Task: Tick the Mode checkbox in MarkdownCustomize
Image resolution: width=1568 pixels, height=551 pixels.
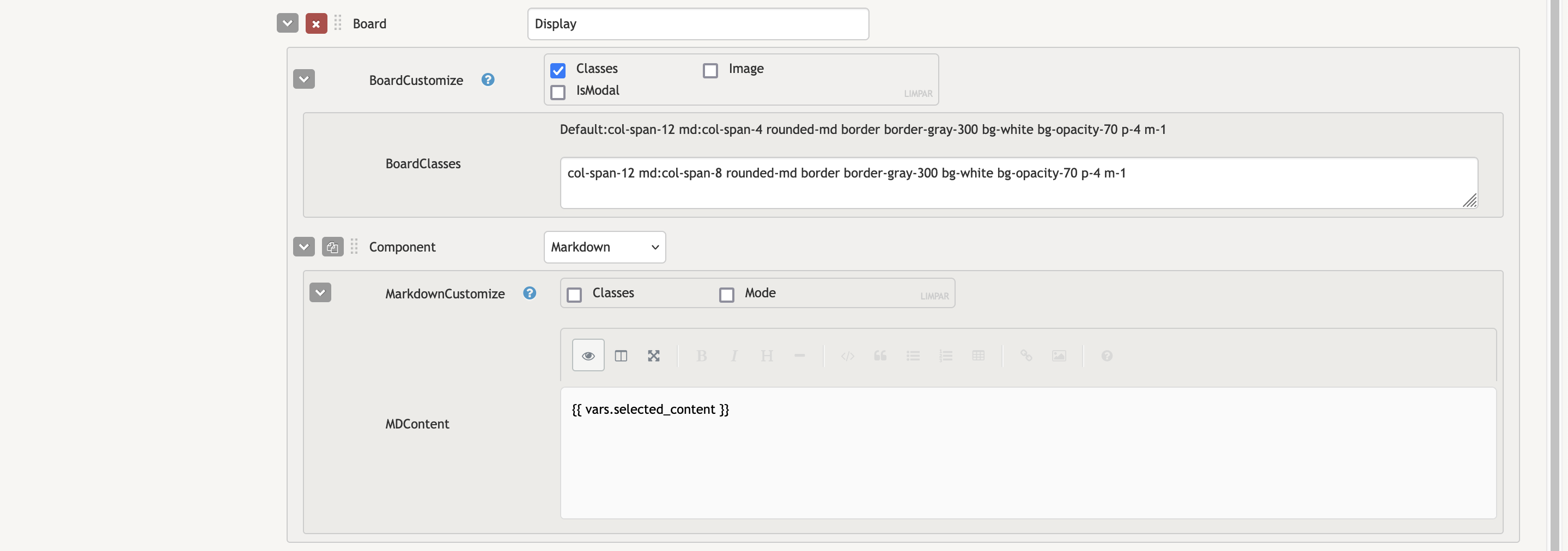Action: tap(726, 295)
